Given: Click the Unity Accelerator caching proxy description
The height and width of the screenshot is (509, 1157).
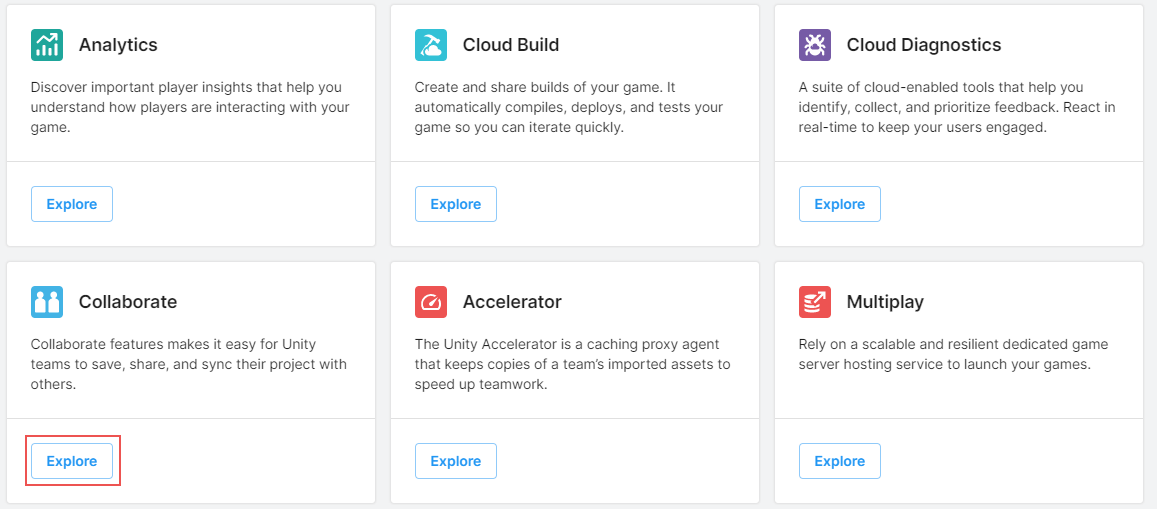Looking at the screenshot, I should [573, 364].
